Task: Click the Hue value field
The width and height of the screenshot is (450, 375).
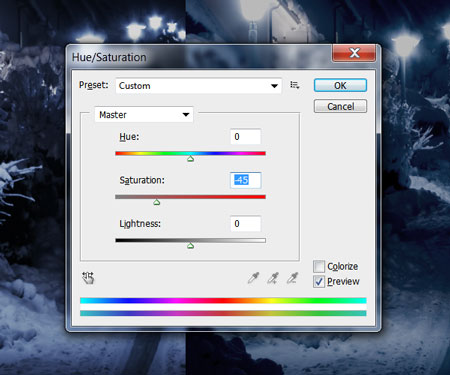Action: coord(246,137)
